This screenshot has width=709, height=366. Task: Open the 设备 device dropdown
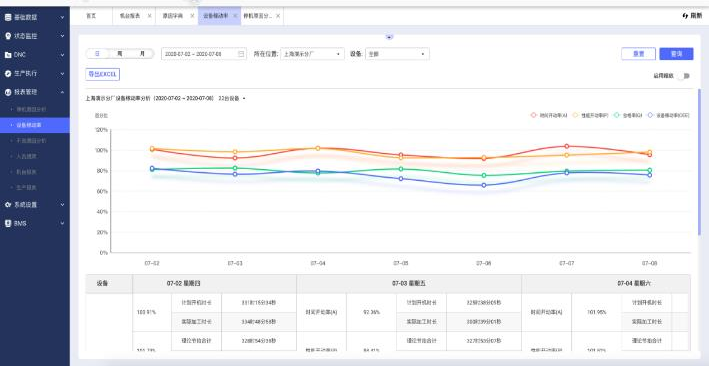coord(397,54)
